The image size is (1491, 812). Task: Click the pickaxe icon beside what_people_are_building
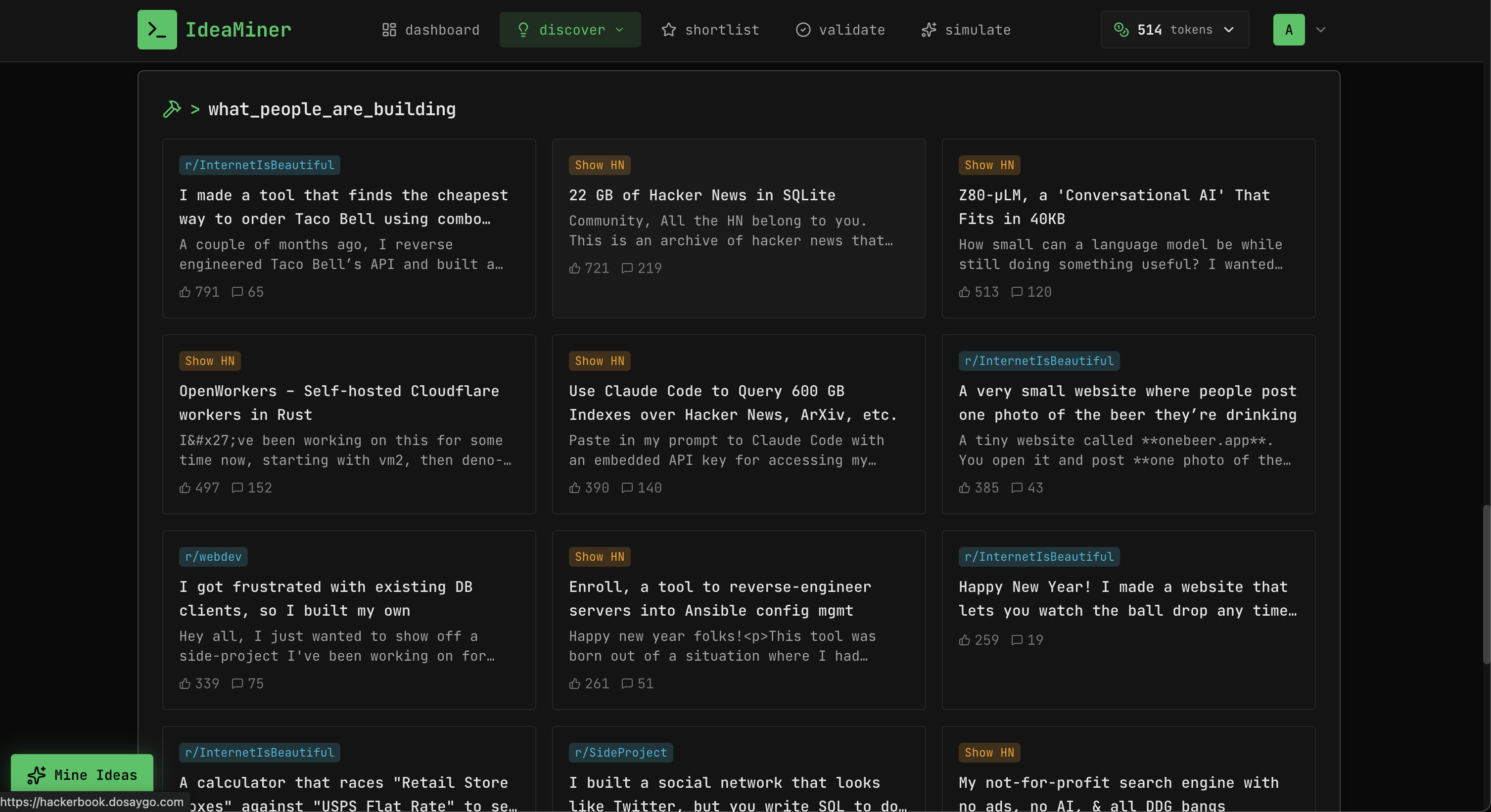tap(172, 109)
